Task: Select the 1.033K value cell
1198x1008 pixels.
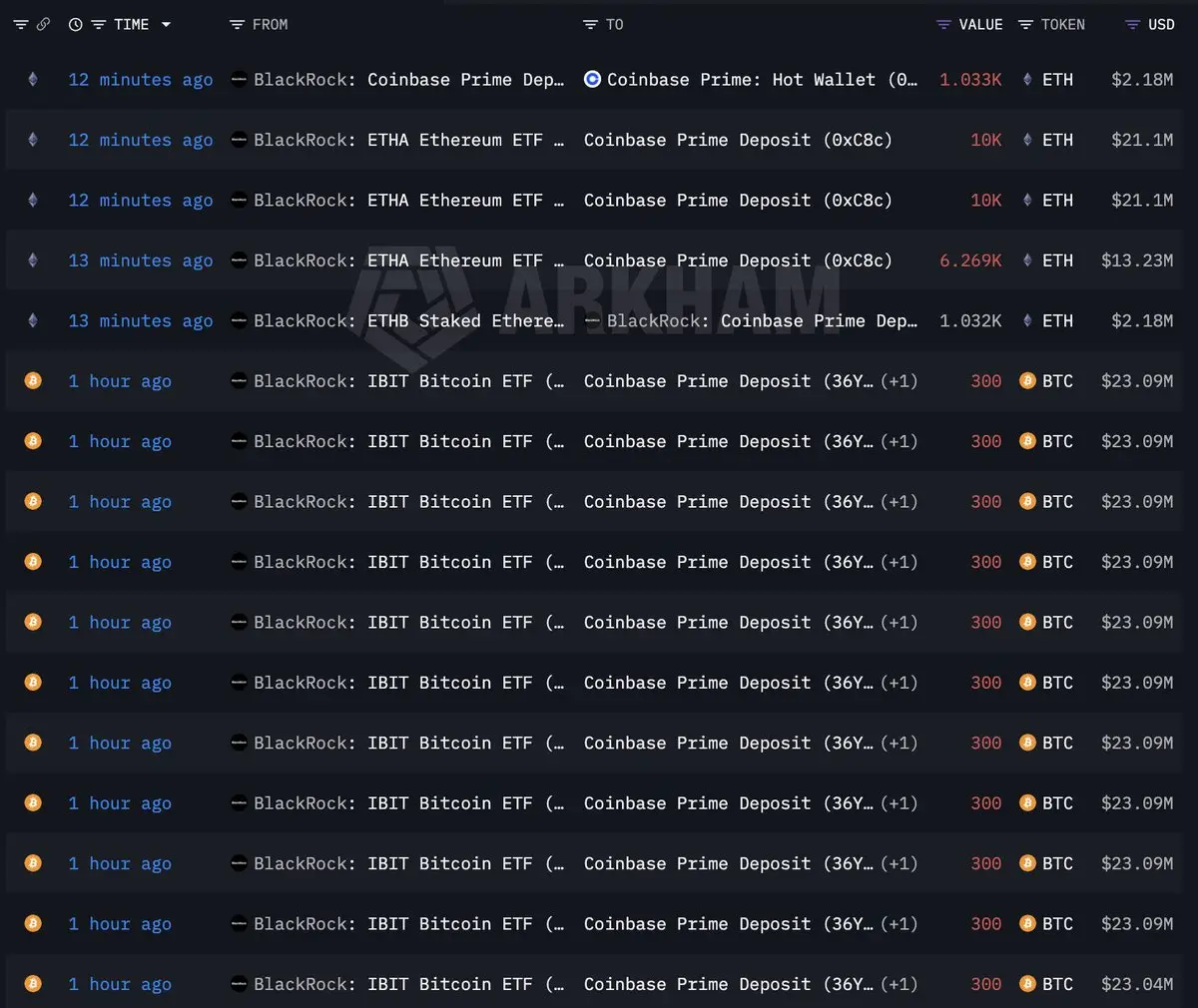Action: [x=970, y=80]
